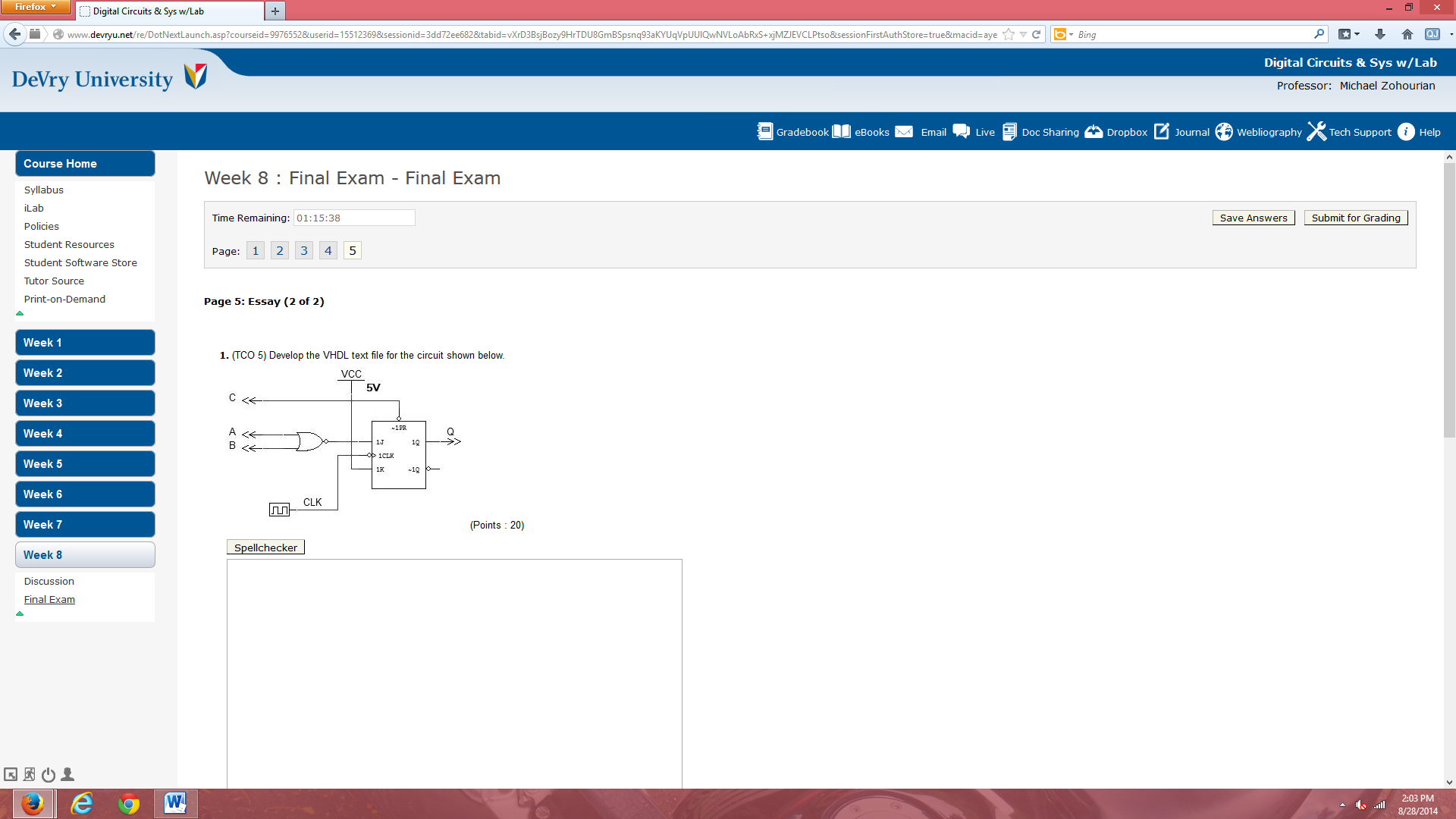Open the Firefox menu
The height and width of the screenshot is (819, 1456).
36,7
